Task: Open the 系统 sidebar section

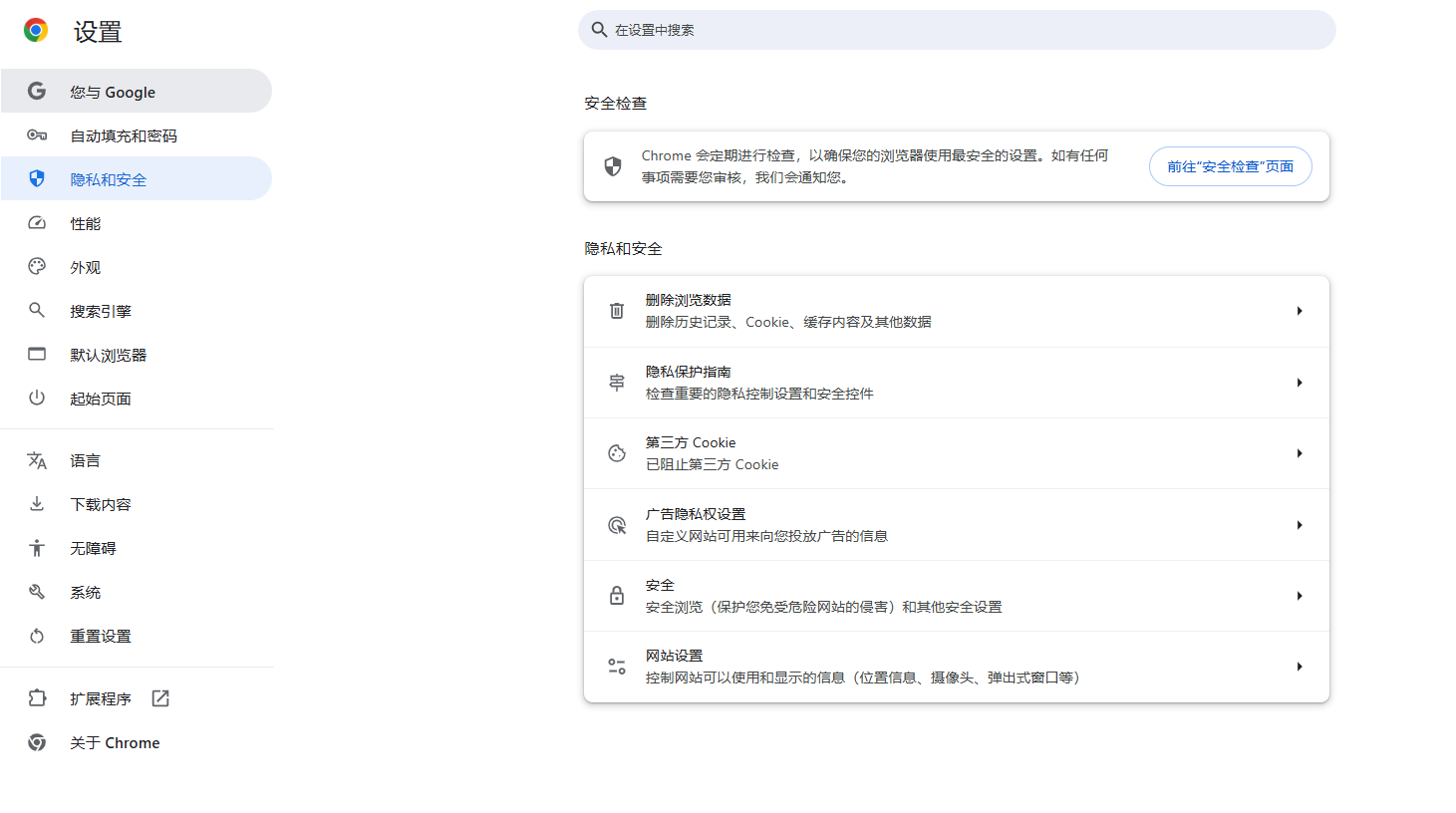Action: click(x=137, y=592)
